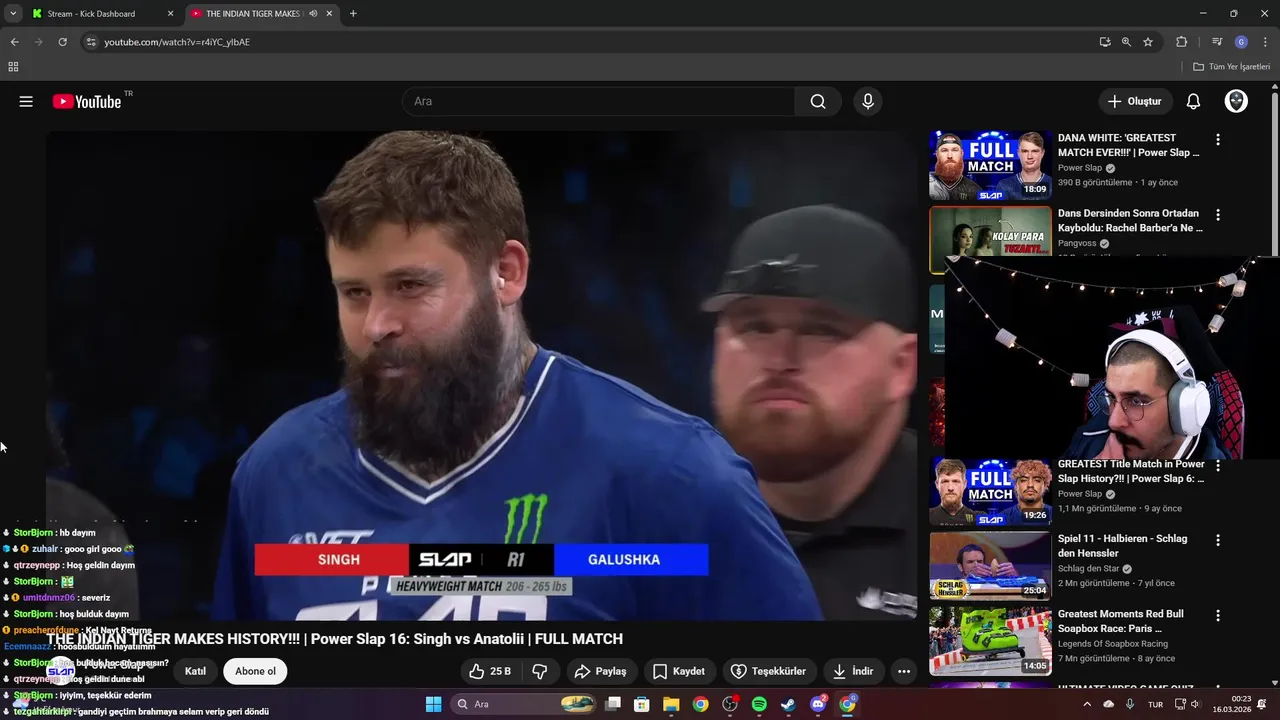The width and height of the screenshot is (1280, 720).
Task: Open YouTube notifications bell
Action: pyautogui.click(x=1193, y=101)
